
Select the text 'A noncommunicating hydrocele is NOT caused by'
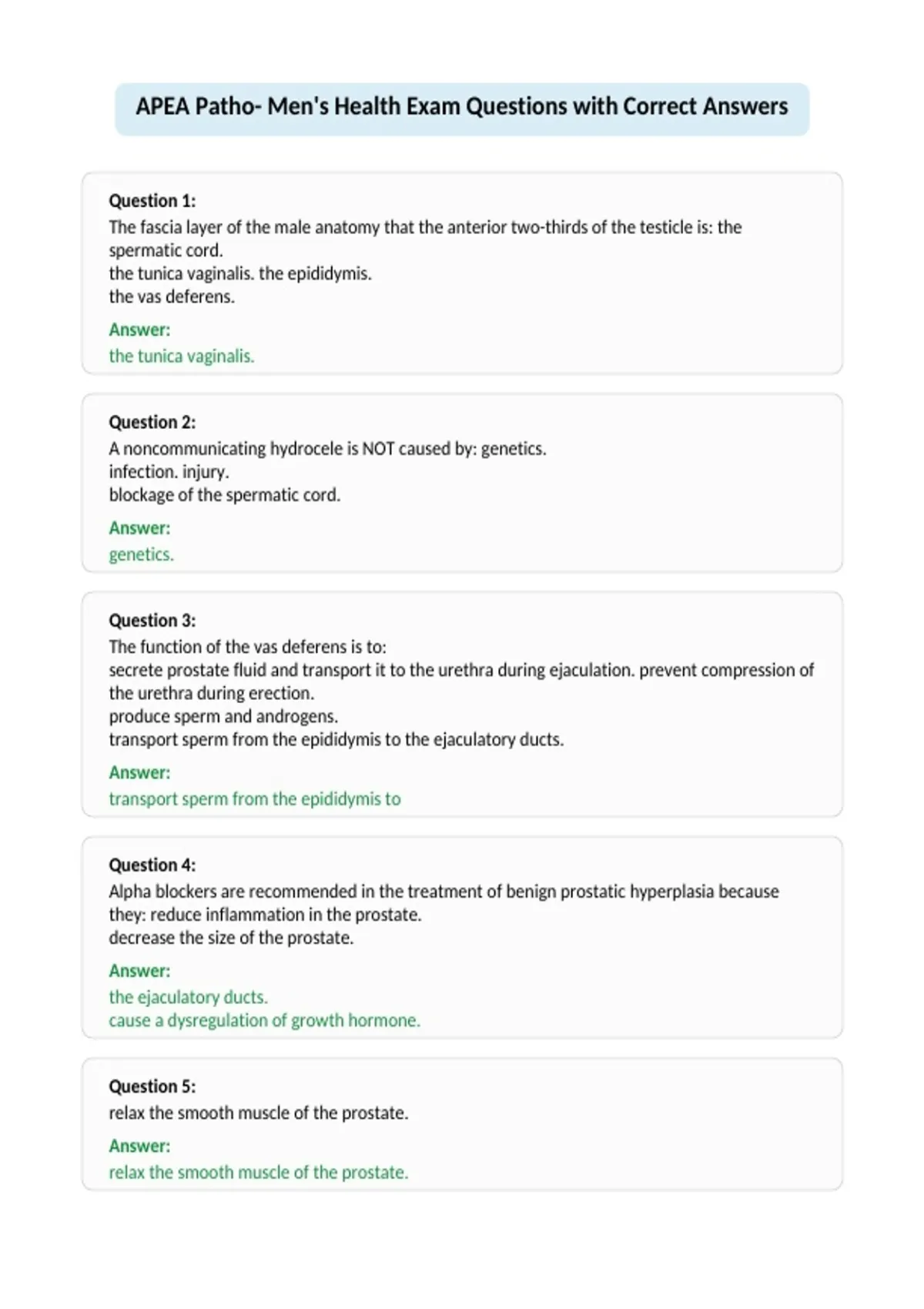pyautogui.click(x=291, y=449)
